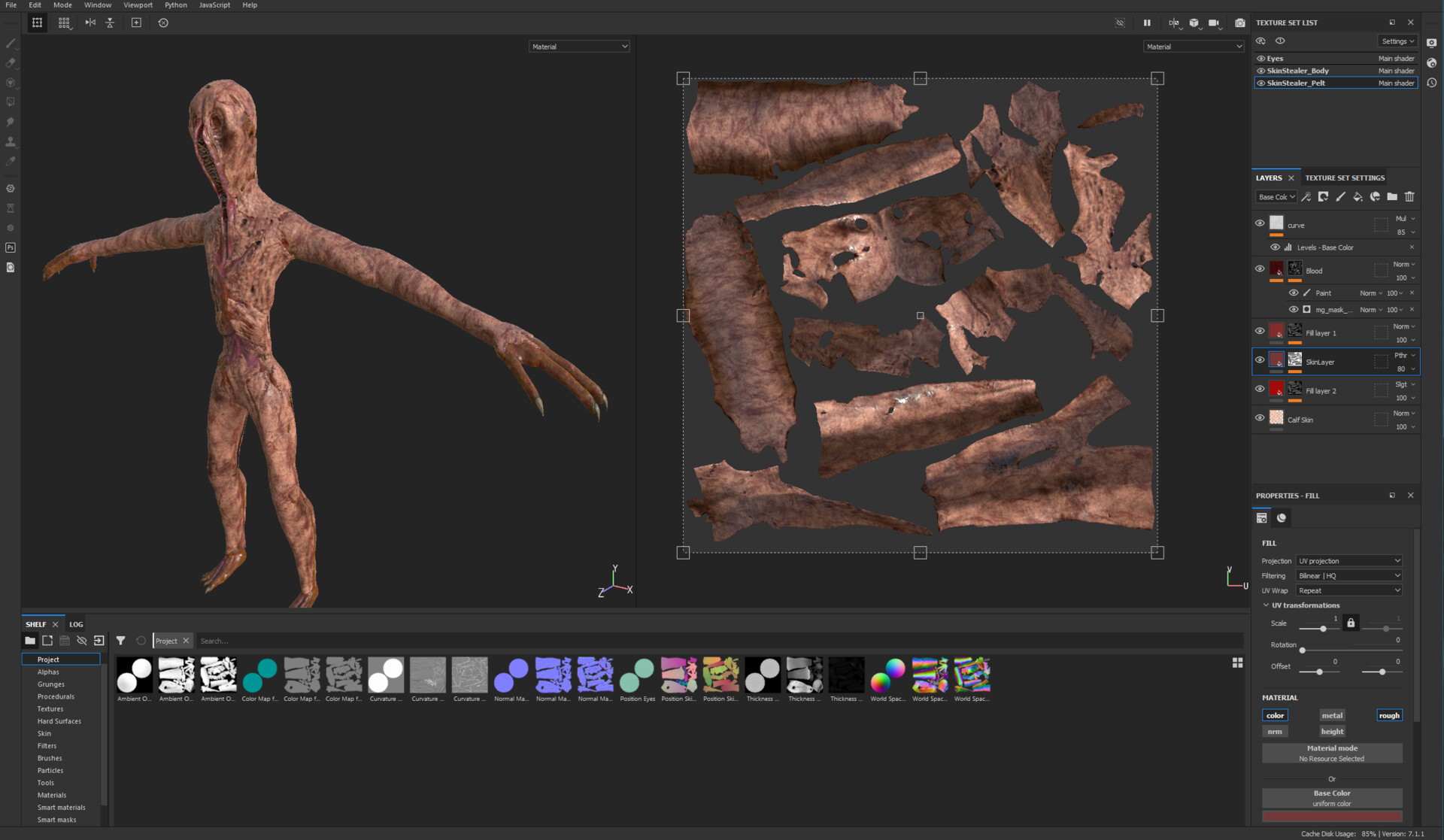Add a folder in the layer stack
This screenshot has height=840, width=1444.
coord(1392,197)
